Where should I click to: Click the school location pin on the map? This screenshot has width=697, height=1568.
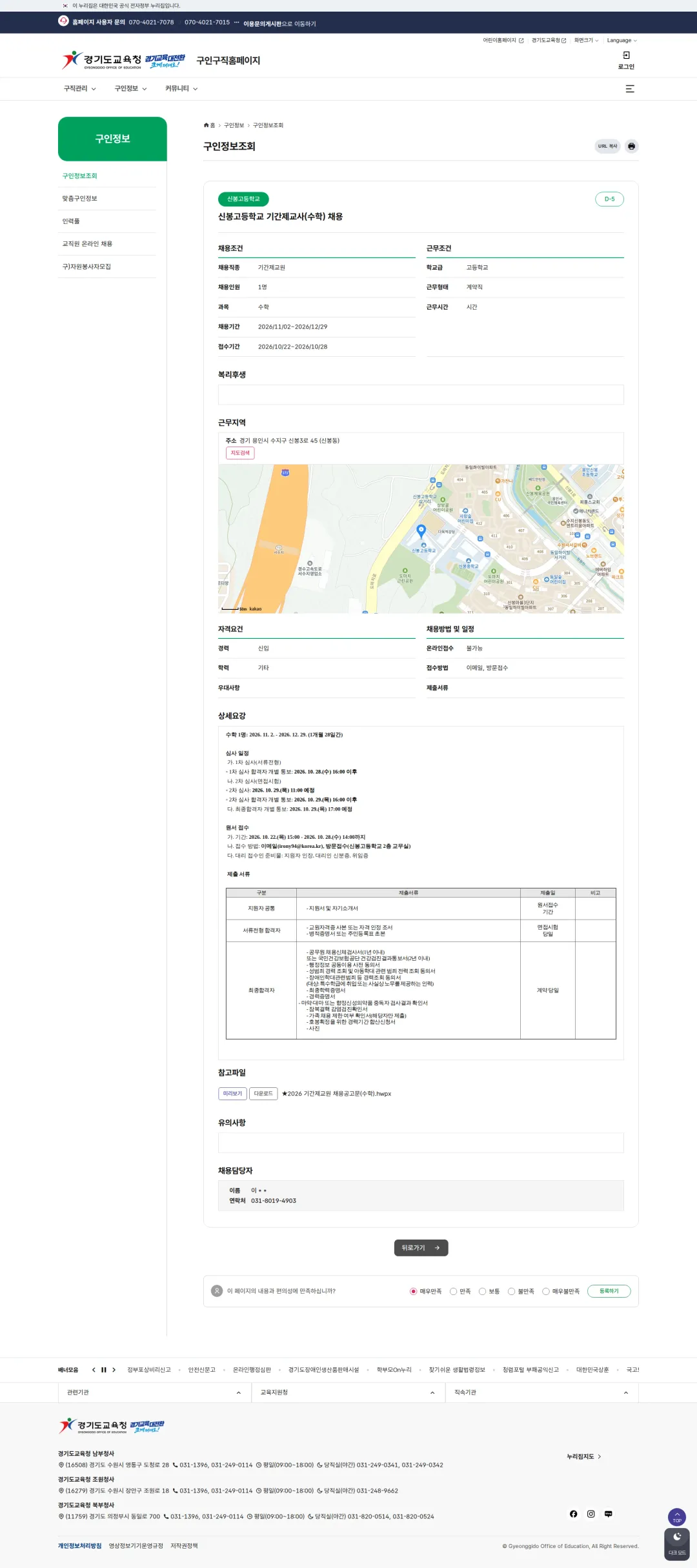click(x=421, y=531)
